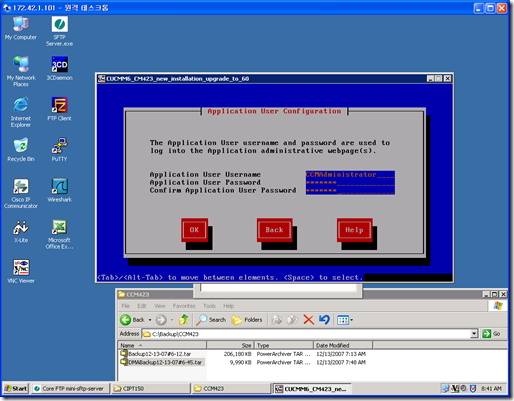Click the Up folder icon in Explorer

pyautogui.click(x=184, y=320)
